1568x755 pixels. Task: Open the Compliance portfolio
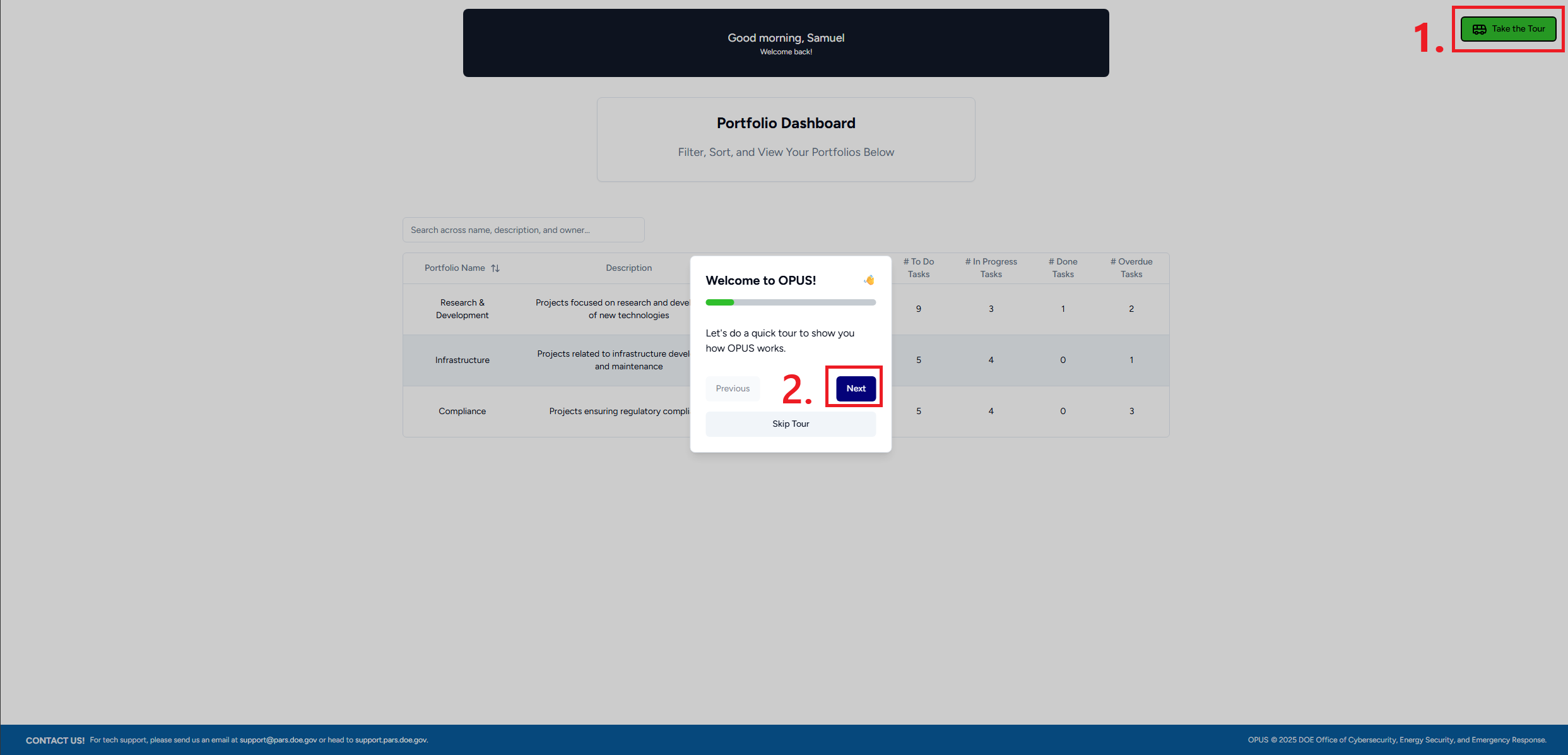pyautogui.click(x=462, y=411)
